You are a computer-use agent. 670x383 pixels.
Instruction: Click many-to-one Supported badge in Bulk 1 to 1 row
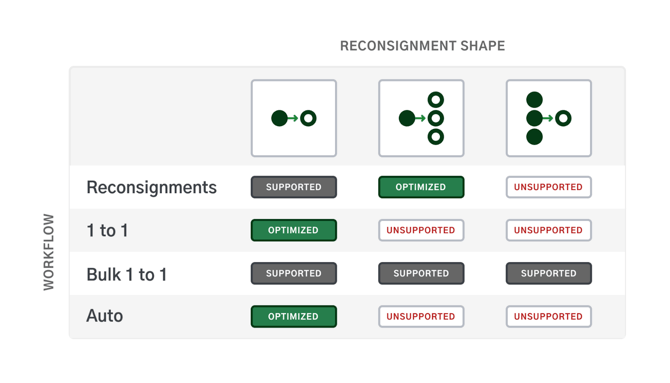549,274
